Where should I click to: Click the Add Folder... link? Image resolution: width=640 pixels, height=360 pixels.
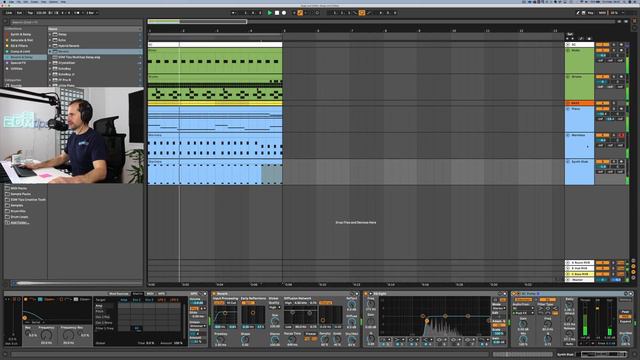[x=20, y=222]
